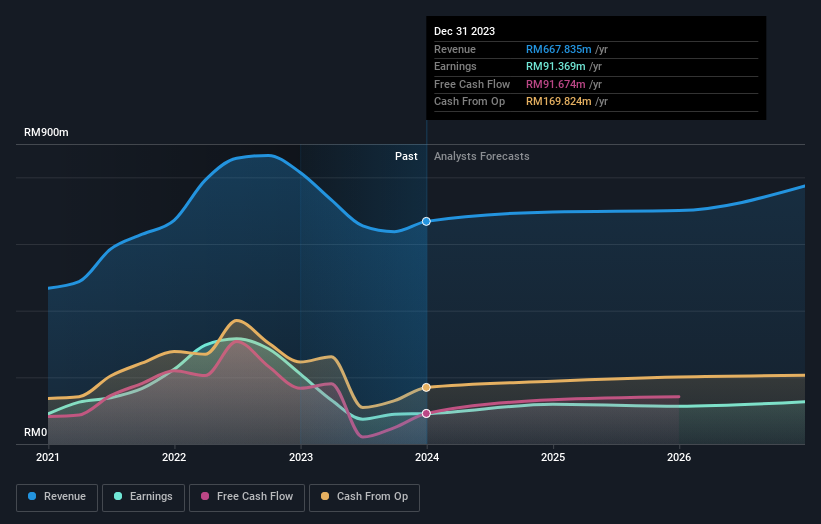
Task: Click the RM169.824m cash from op value
Action: click(559, 102)
